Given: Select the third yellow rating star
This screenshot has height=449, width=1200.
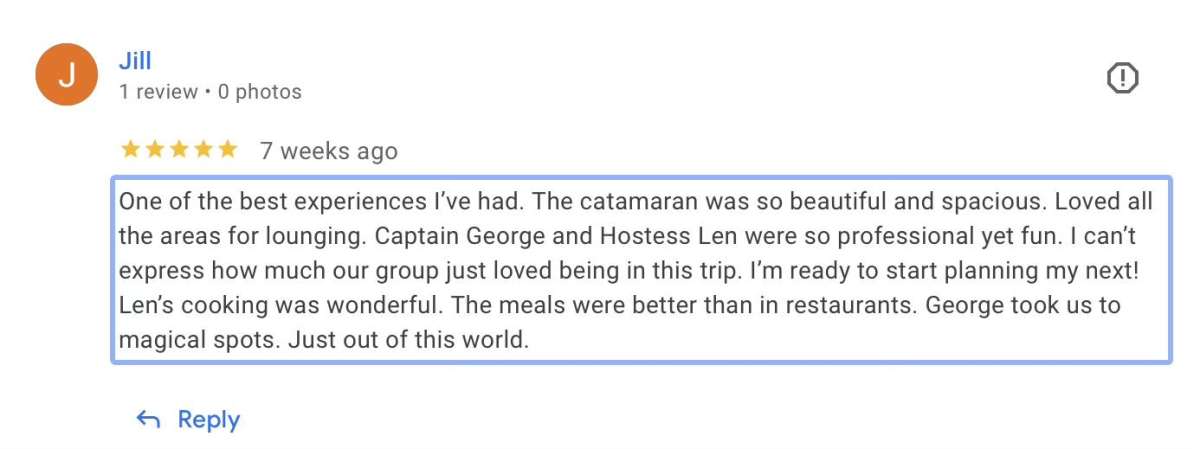Looking at the screenshot, I should pos(179,150).
